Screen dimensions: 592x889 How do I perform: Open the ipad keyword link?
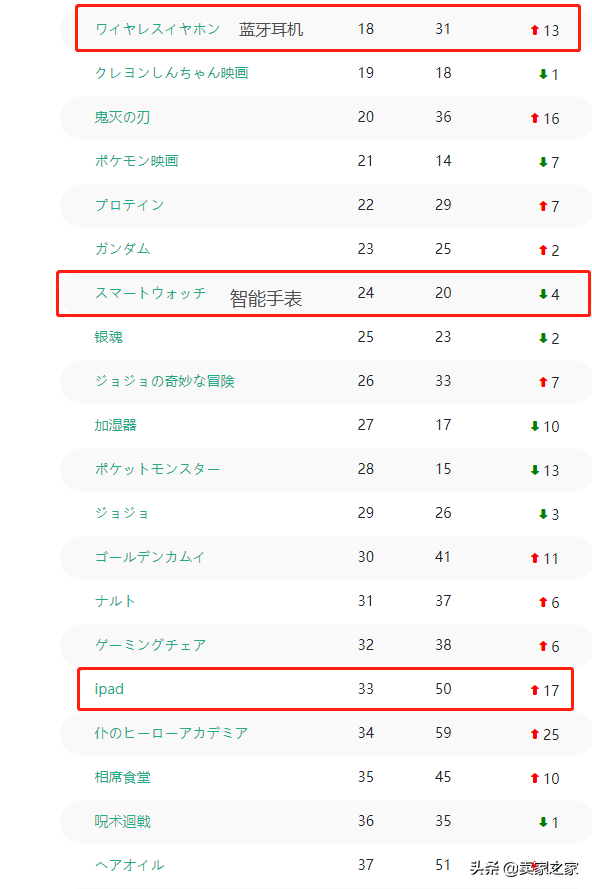coord(109,689)
